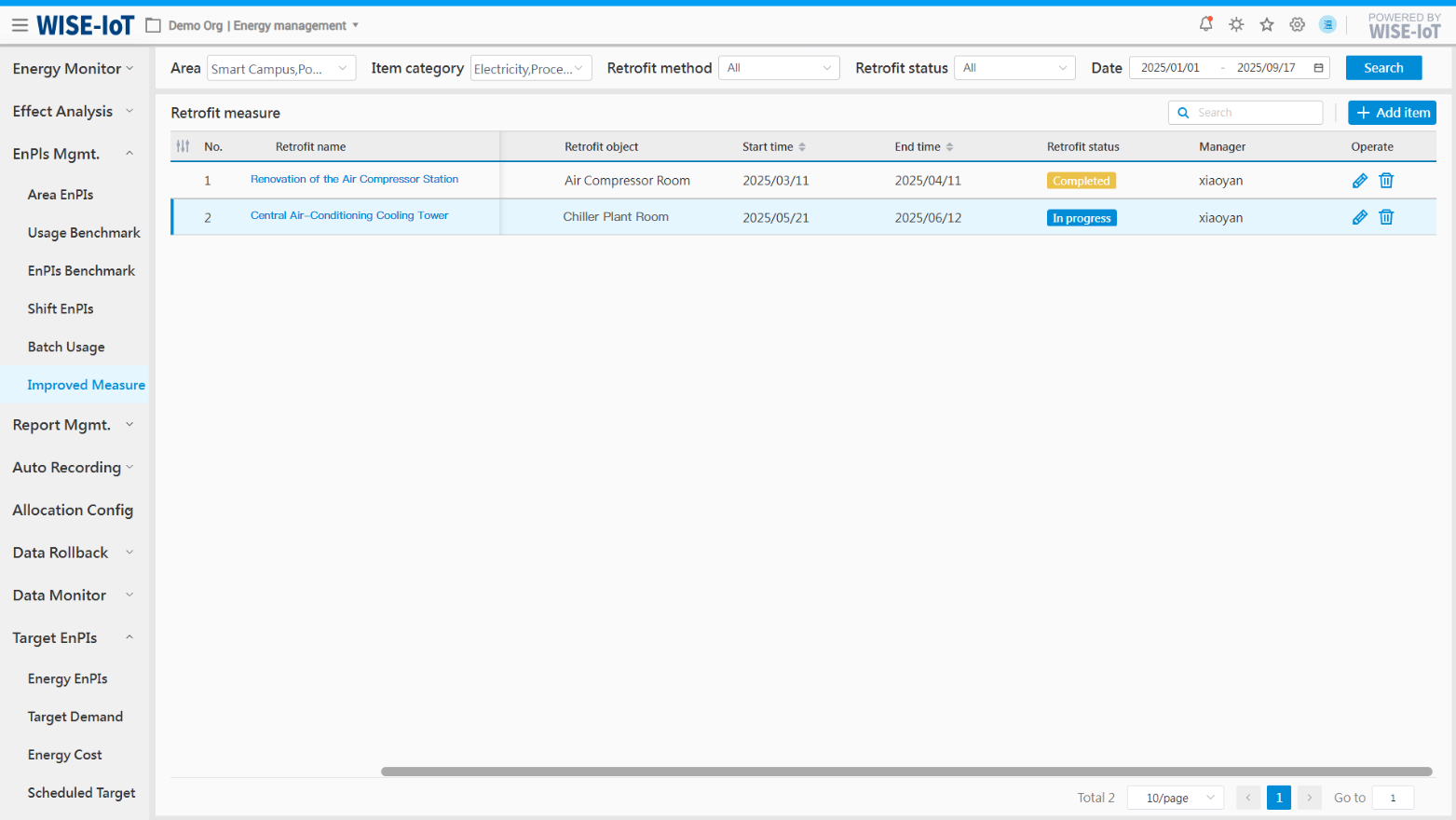Open the hamburger menu icon
The height and width of the screenshot is (820, 1456).
click(20, 25)
